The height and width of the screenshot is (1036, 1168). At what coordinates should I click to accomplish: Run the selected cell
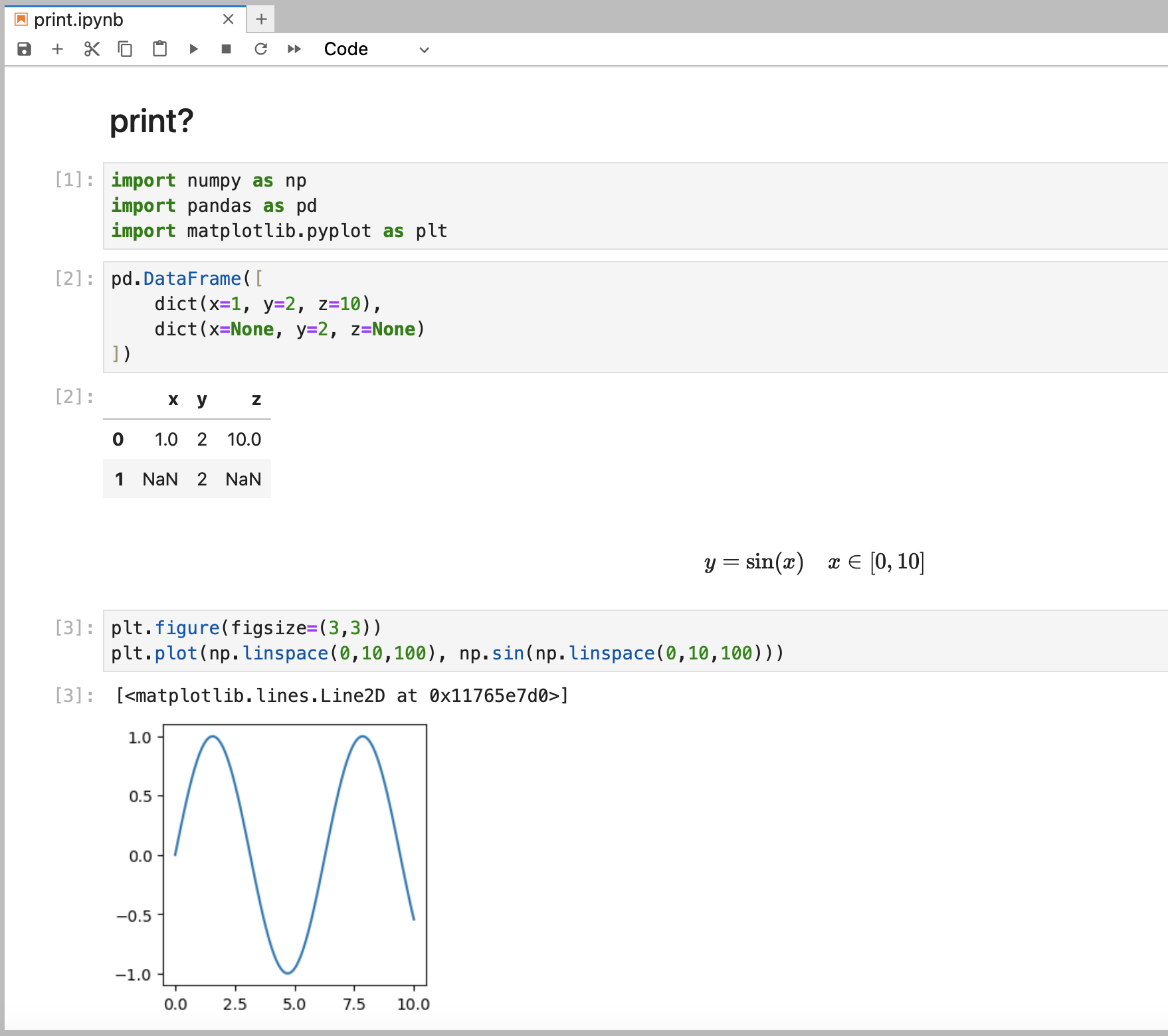click(193, 49)
